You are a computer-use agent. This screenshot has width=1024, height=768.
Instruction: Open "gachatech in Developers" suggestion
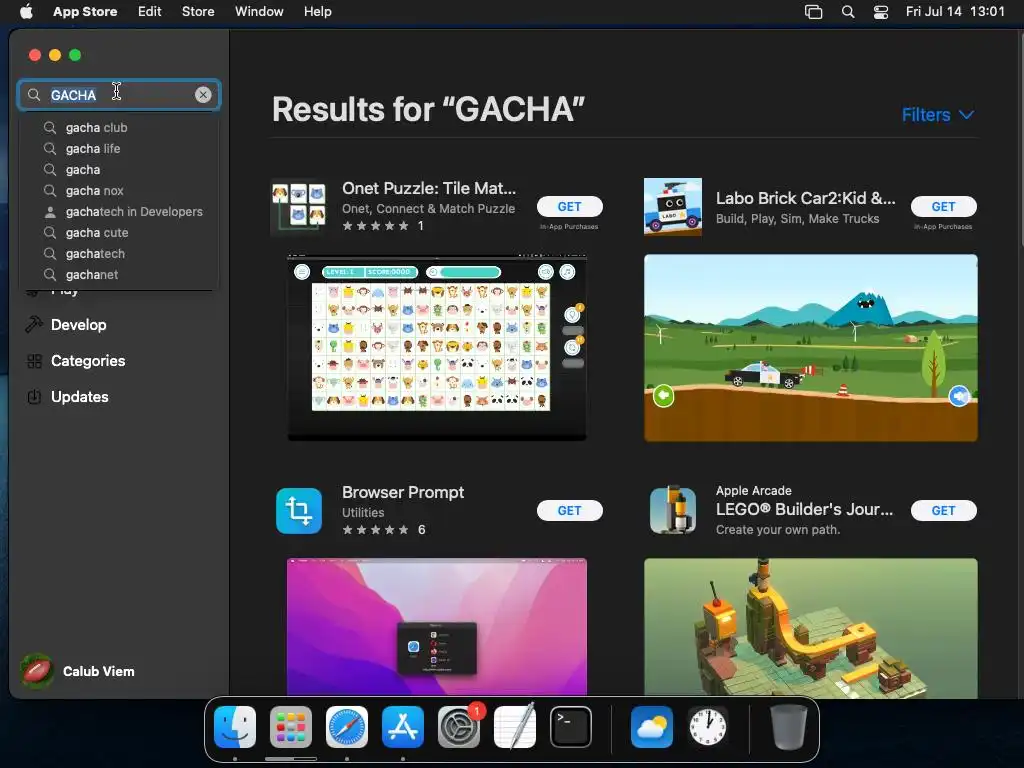pyautogui.click(x=118, y=212)
